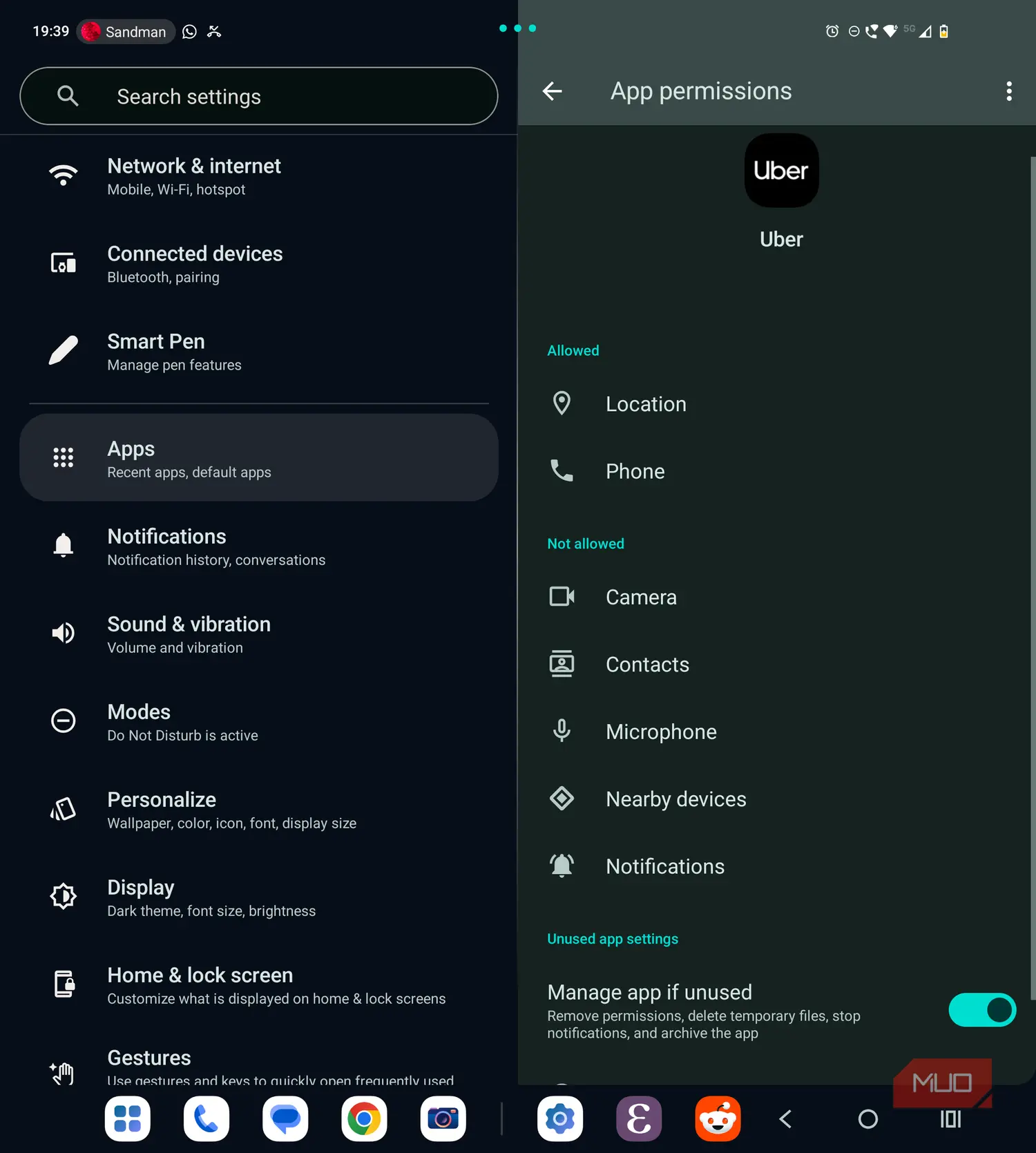The width and height of the screenshot is (1036, 1153).
Task: Launch Chrome from the taskbar
Action: (x=364, y=1118)
